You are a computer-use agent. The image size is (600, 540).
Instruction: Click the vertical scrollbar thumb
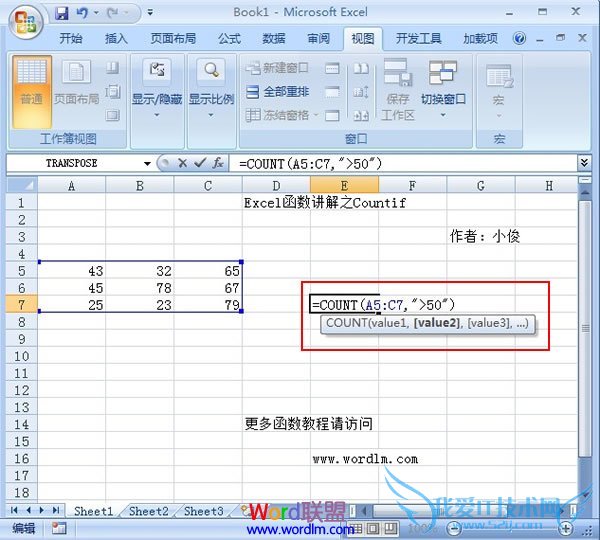coord(585,328)
